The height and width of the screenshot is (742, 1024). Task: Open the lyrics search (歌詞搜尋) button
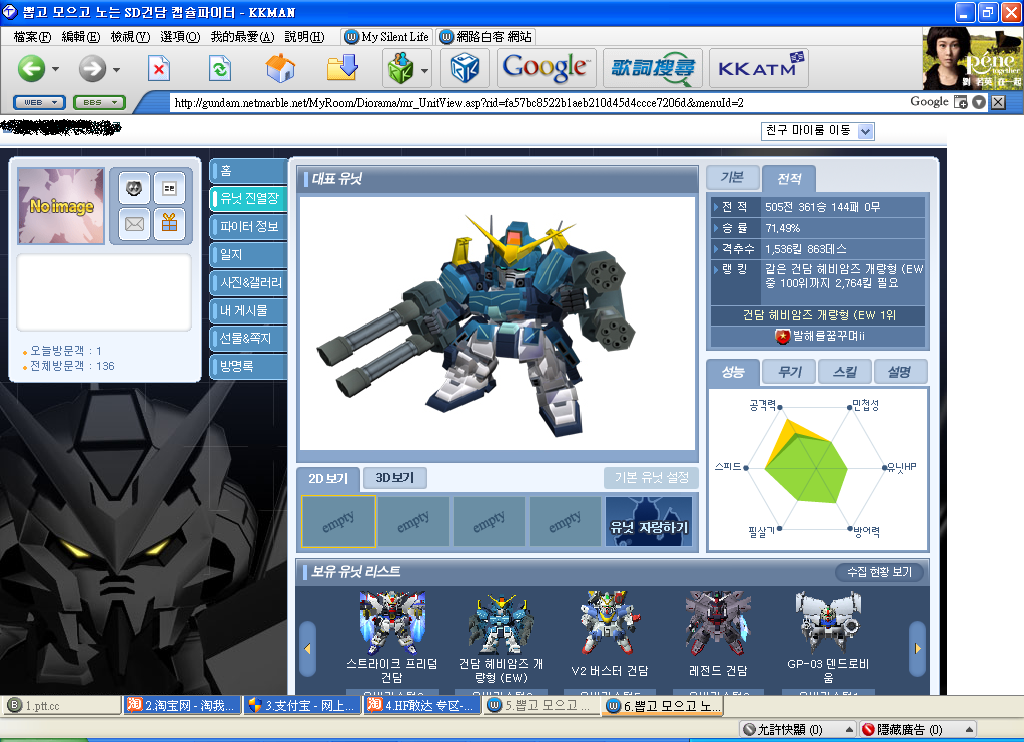point(653,68)
